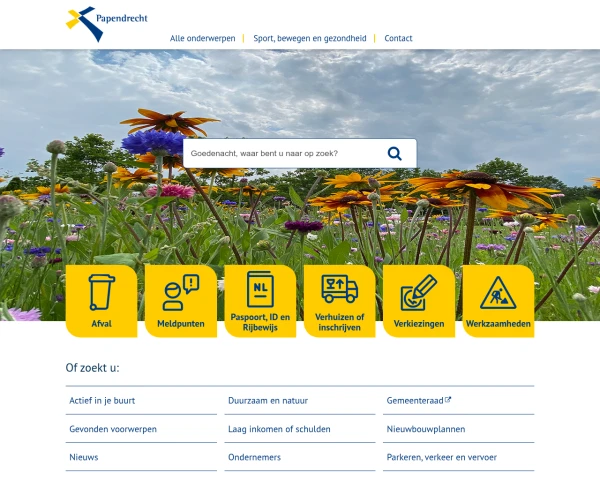Viewport: 600px width, 480px height.
Task: Open the Meldpunten tile
Action: tap(180, 301)
